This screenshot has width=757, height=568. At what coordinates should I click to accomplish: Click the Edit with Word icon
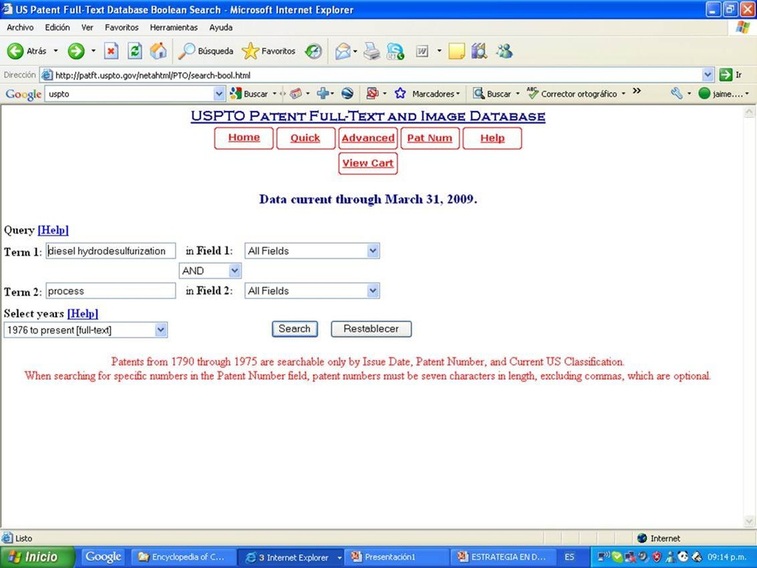pyautogui.click(x=422, y=51)
